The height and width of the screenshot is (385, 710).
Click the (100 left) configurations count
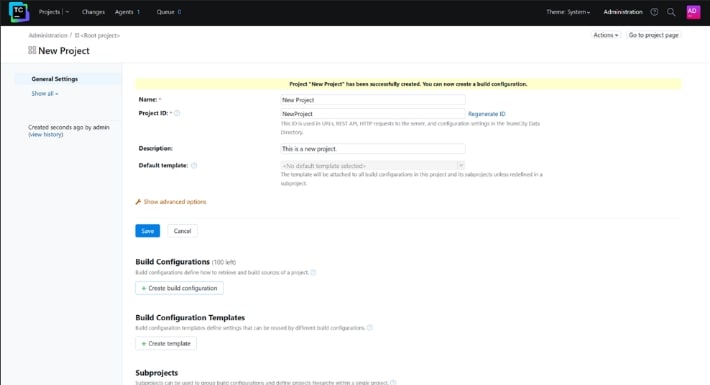pyautogui.click(x=224, y=262)
